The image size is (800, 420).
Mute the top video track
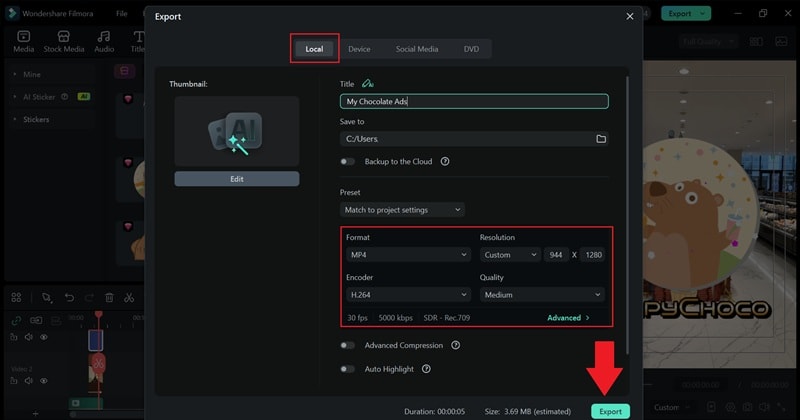pos(29,337)
